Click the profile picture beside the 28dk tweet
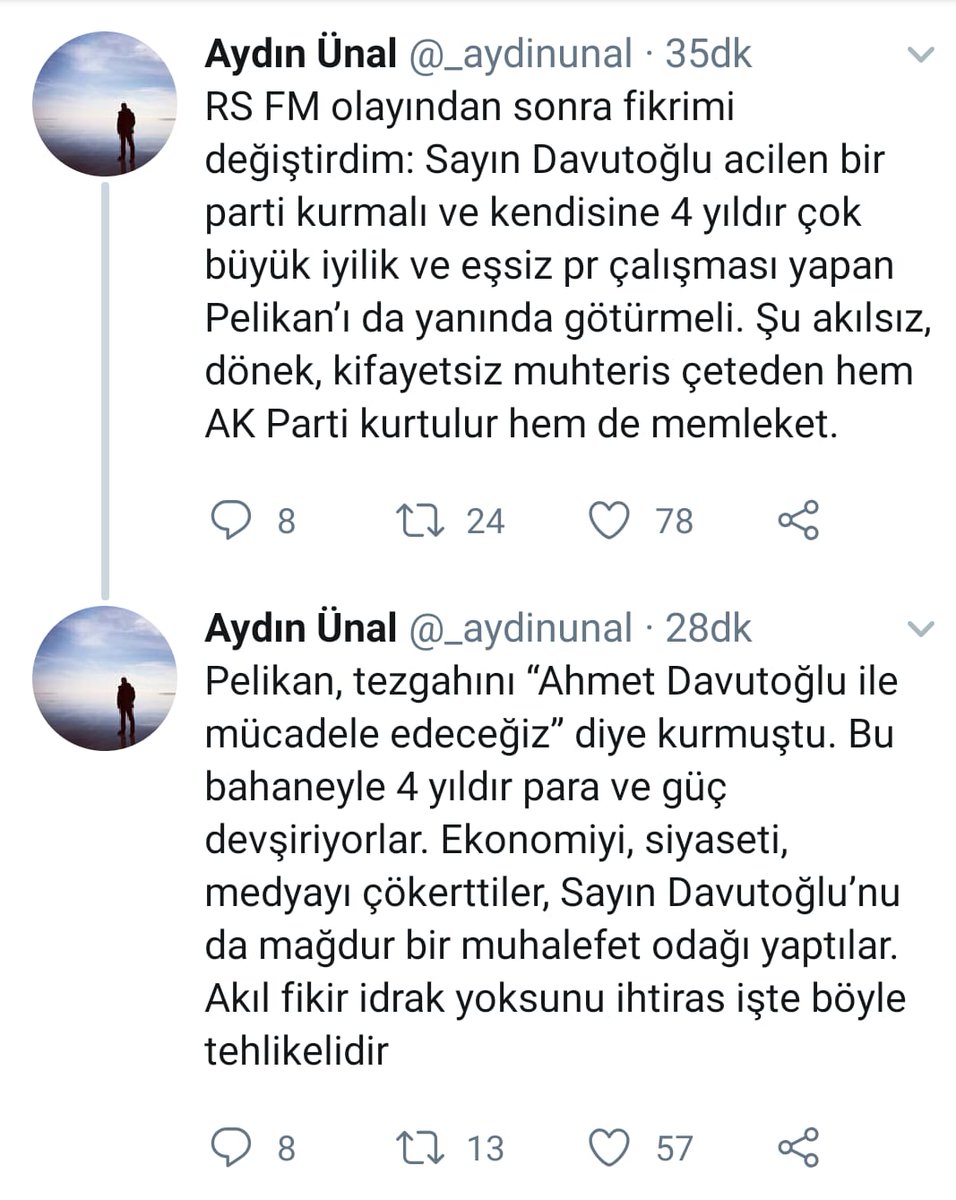This screenshot has height=1200, width=956. click(104, 678)
